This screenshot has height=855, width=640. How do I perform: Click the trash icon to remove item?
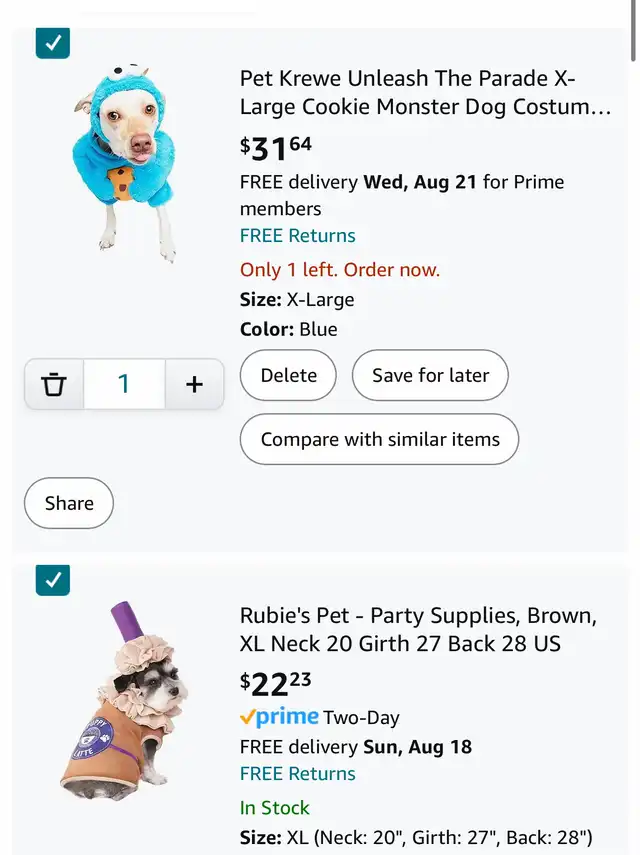click(x=54, y=384)
